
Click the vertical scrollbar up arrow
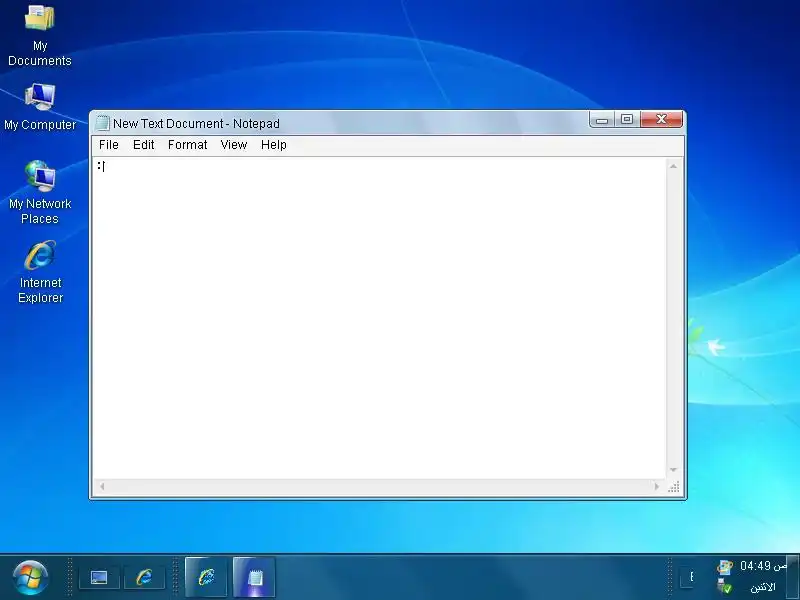[x=673, y=166]
